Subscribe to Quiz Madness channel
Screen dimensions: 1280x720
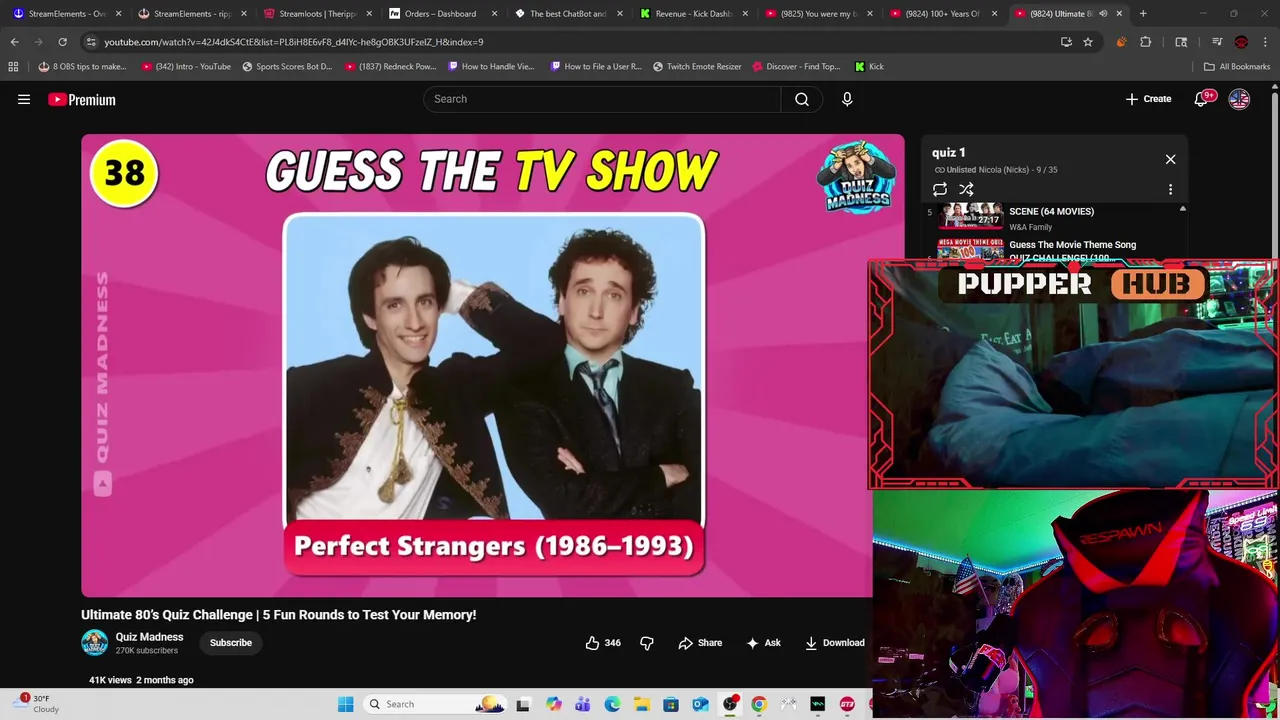(231, 643)
